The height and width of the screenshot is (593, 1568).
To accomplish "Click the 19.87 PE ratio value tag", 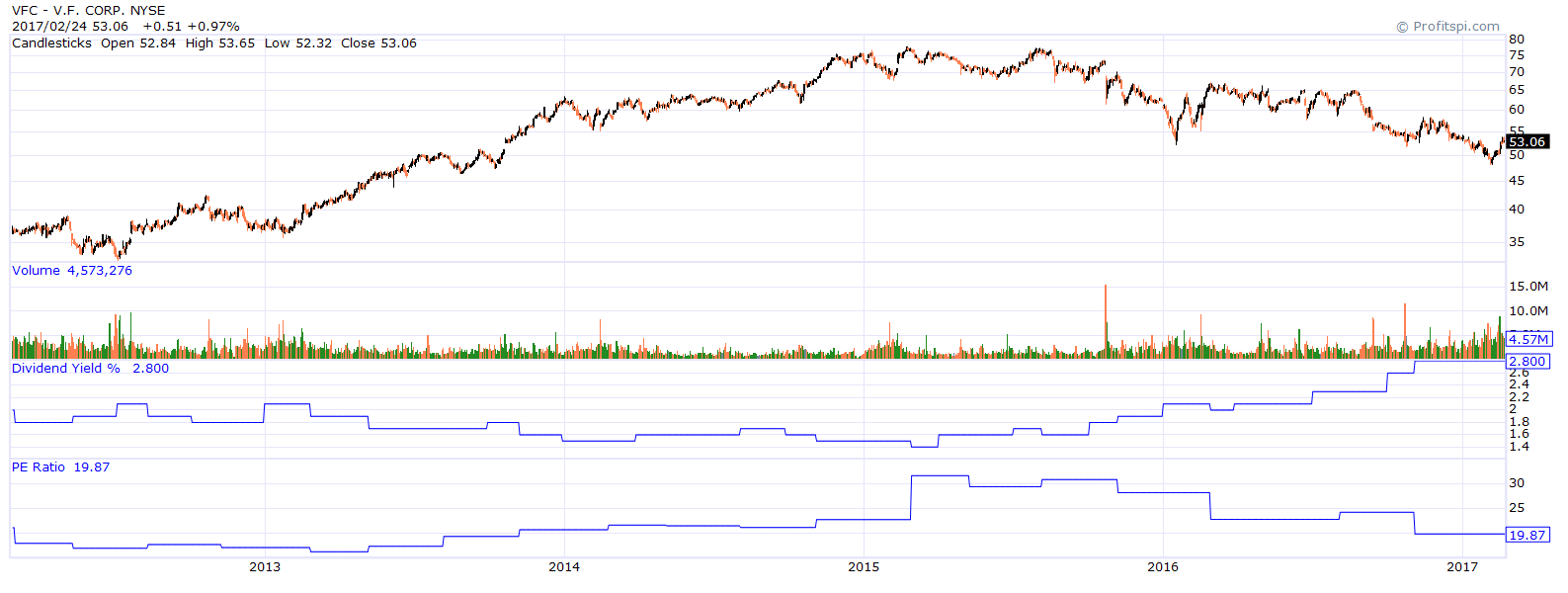I will 1527,536.
